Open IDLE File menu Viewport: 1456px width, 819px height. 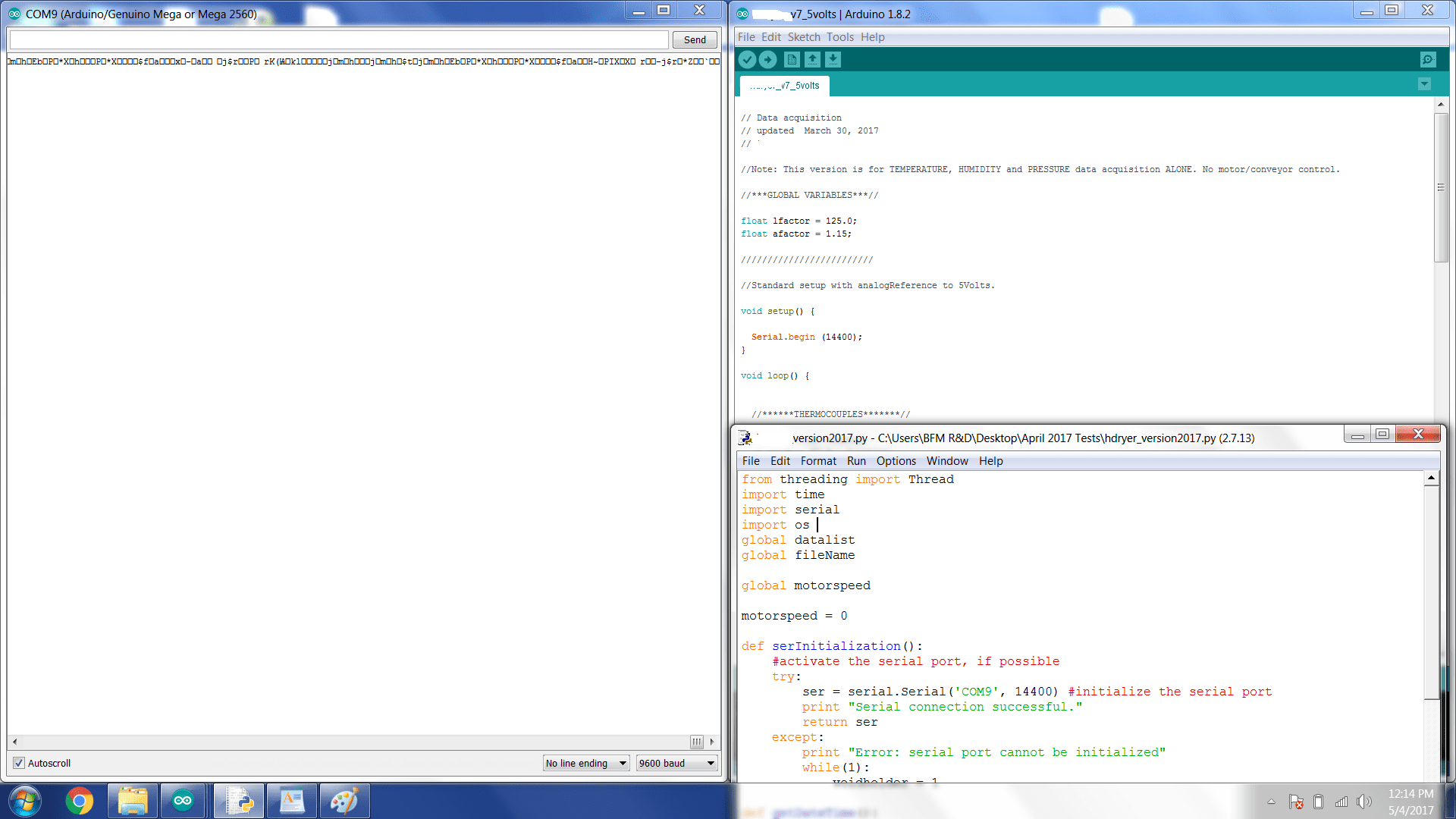(x=751, y=461)
